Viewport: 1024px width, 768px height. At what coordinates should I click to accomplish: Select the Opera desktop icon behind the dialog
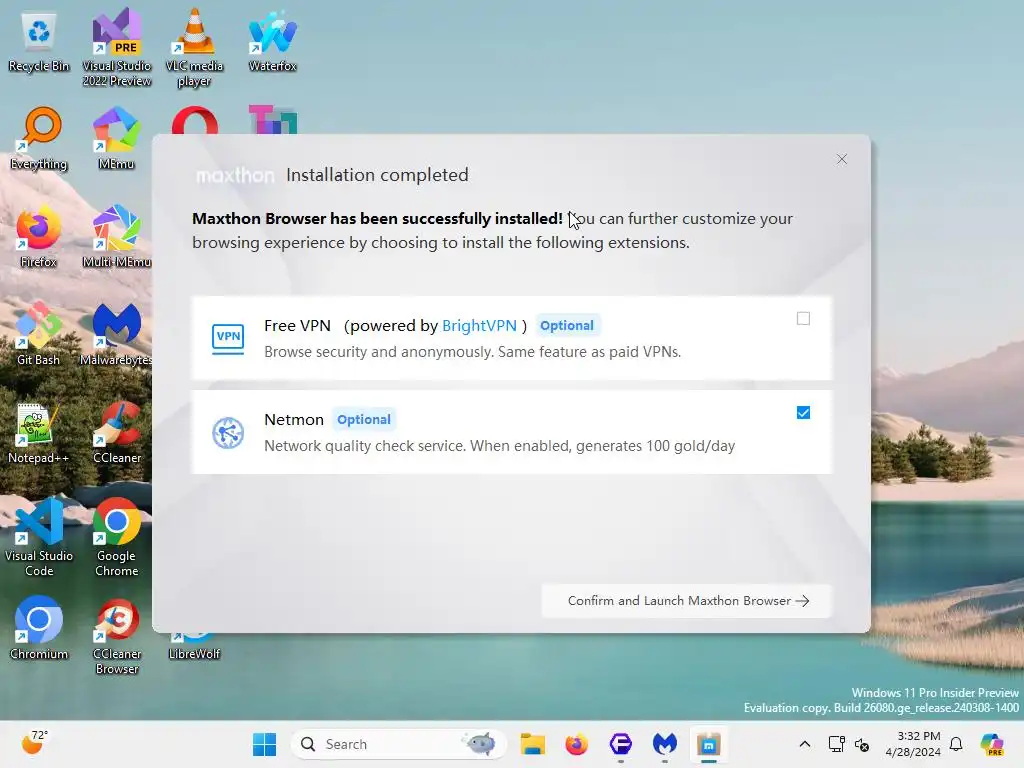pyautogui.click(x=195, y=121)
